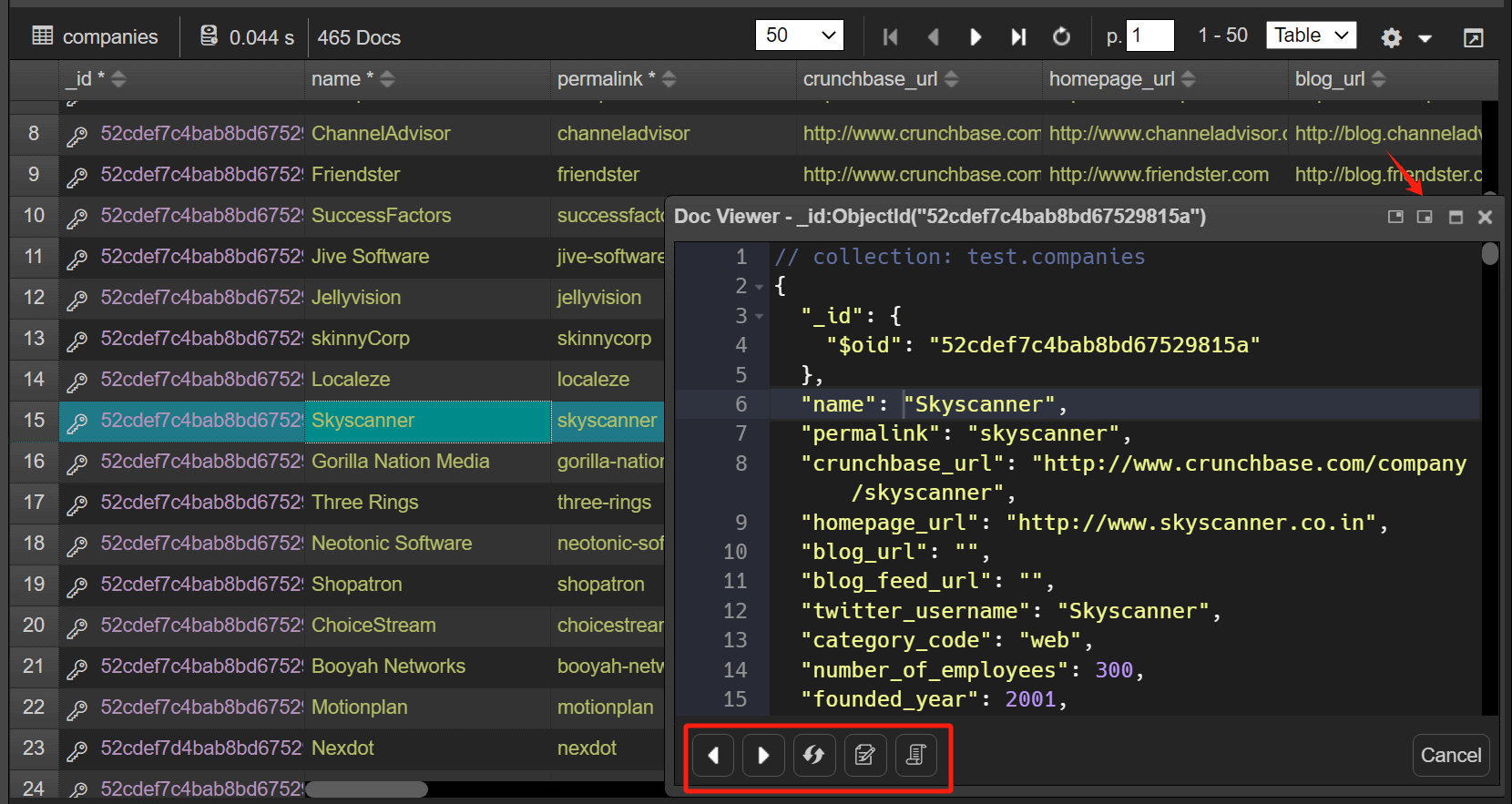Open the page size 50 dropdown
Viewport: 1512px width, 804px height.
(800, 36)
